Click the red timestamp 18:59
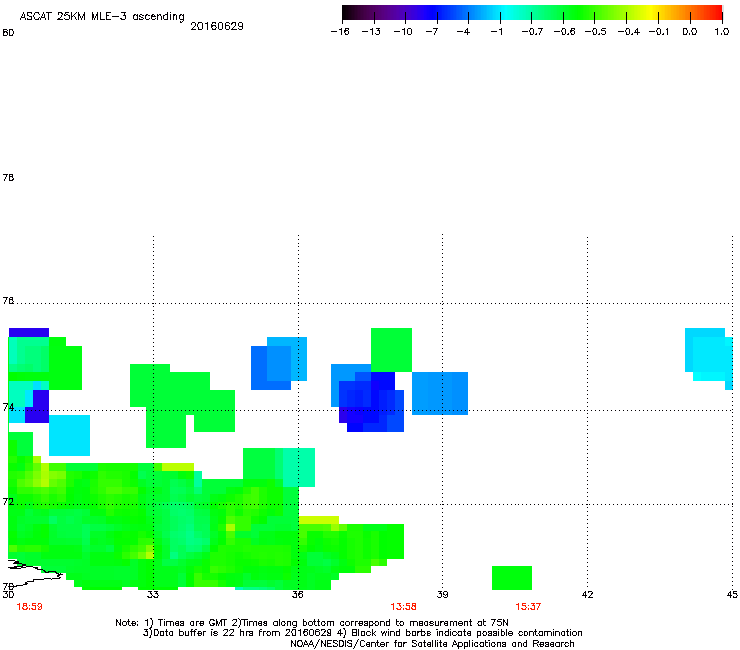Image resolution: width=740 pixels, height=650 pixels. click(29, 607)
